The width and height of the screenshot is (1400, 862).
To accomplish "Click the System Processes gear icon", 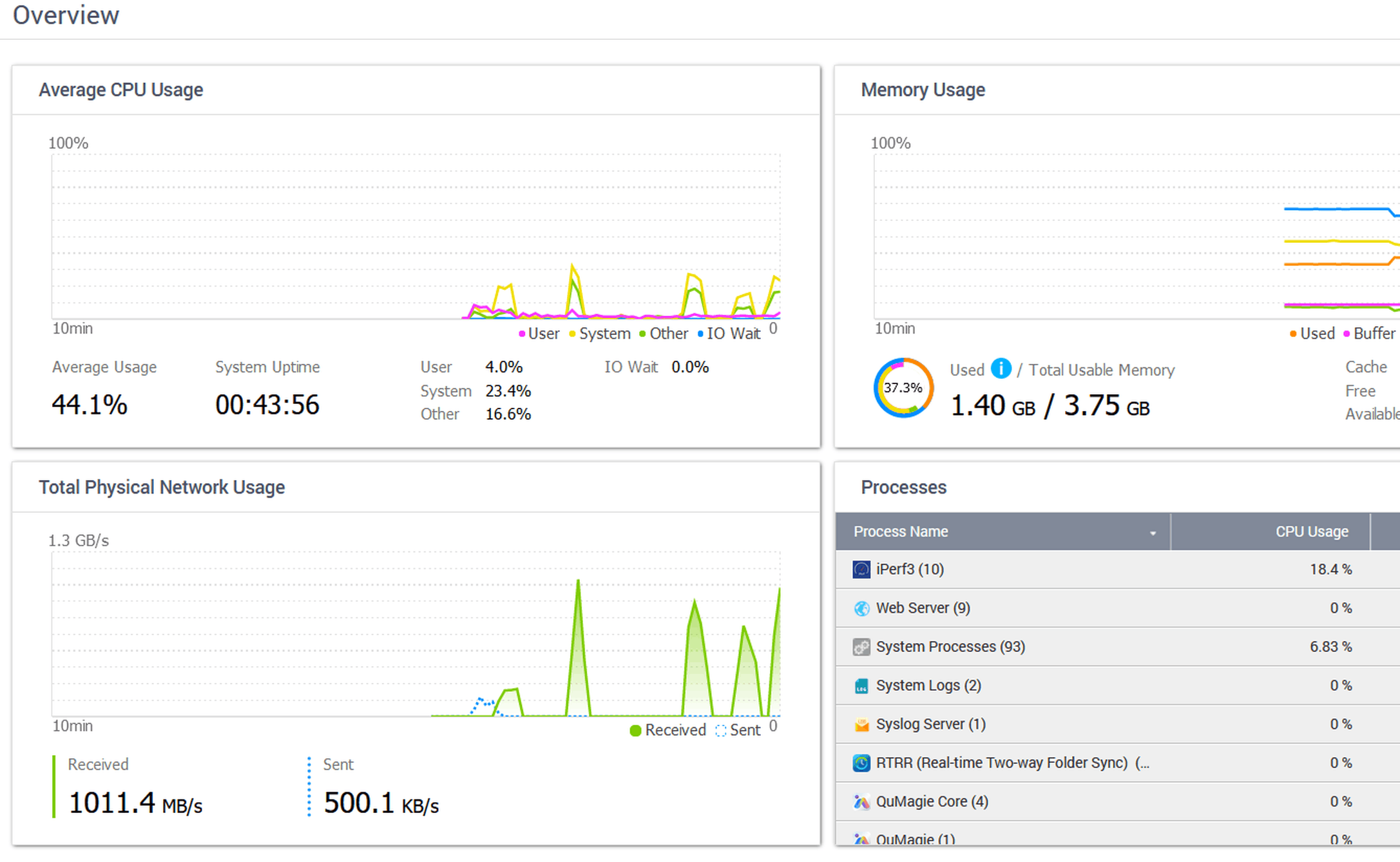I will tap(861, 647).
